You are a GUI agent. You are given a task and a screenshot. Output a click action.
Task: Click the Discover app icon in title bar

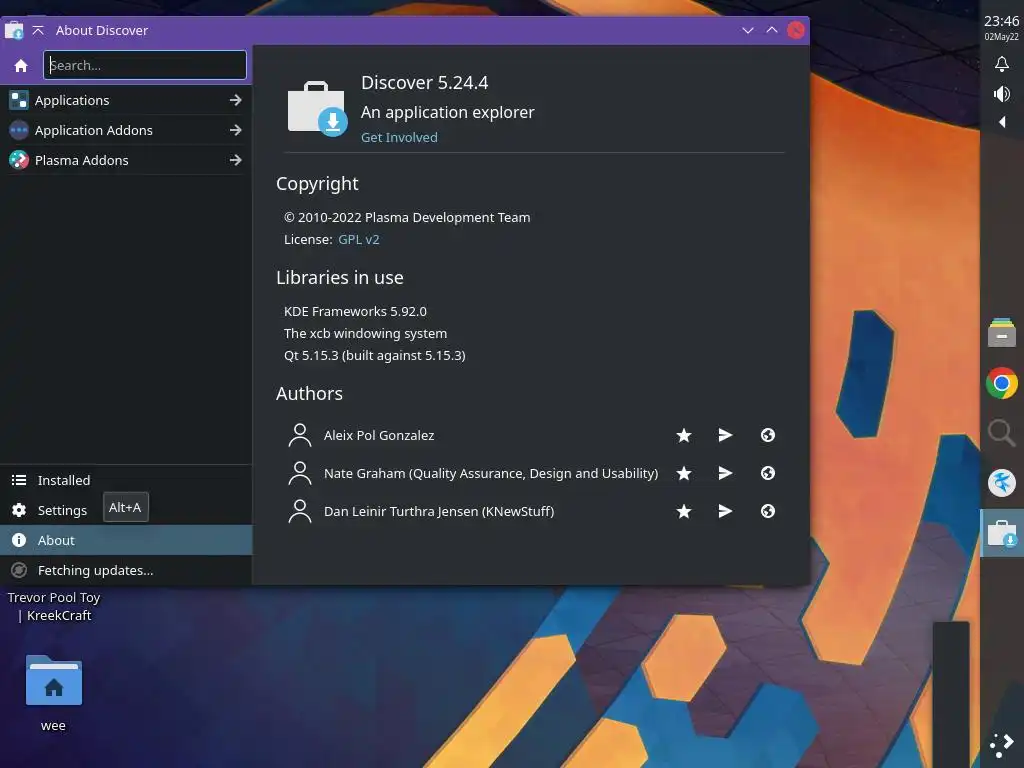click(14, 30)
